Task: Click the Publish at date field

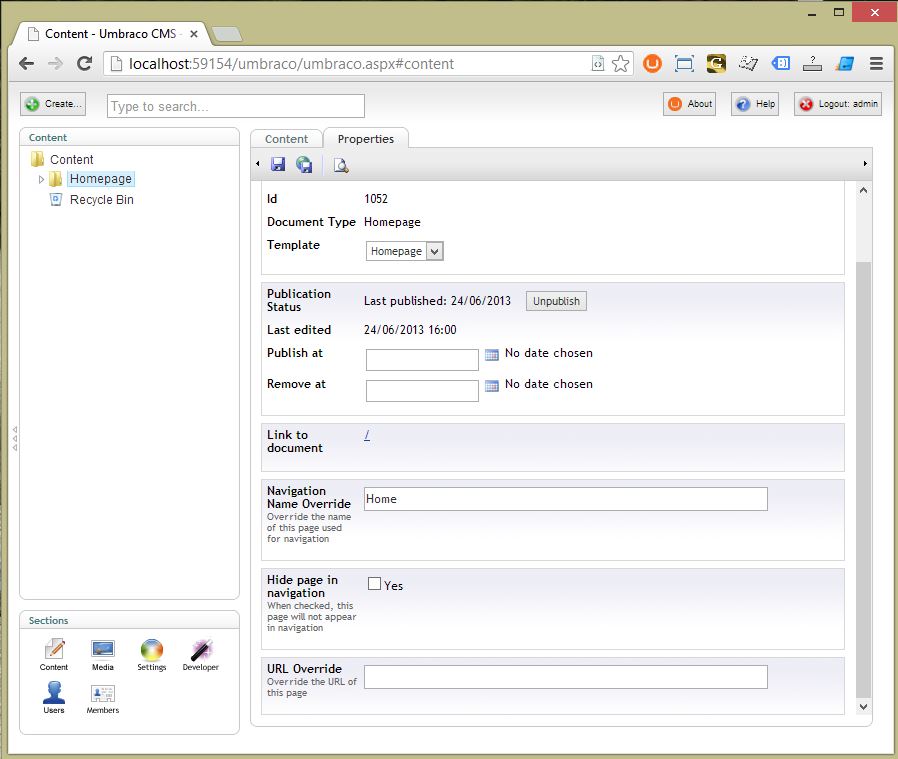Action: (422, 360)
